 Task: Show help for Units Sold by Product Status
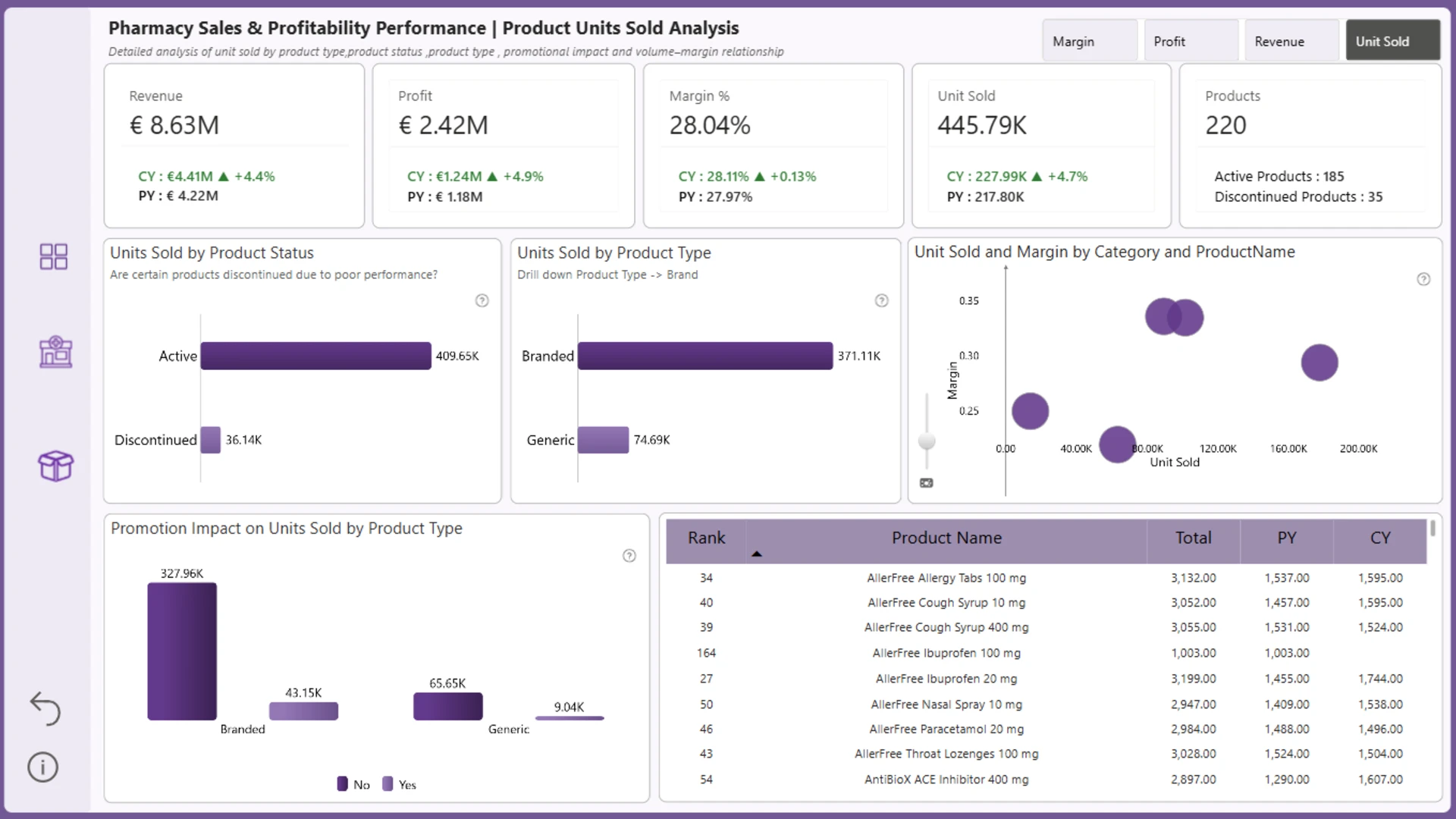(482, 301)
